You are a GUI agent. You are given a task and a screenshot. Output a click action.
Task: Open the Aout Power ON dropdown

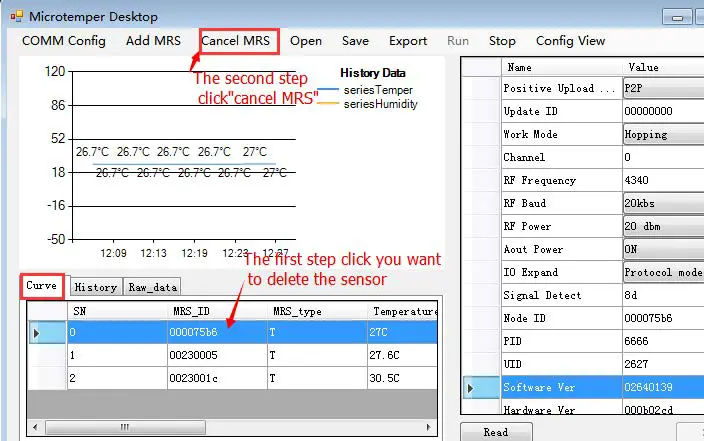pos(663,249)
